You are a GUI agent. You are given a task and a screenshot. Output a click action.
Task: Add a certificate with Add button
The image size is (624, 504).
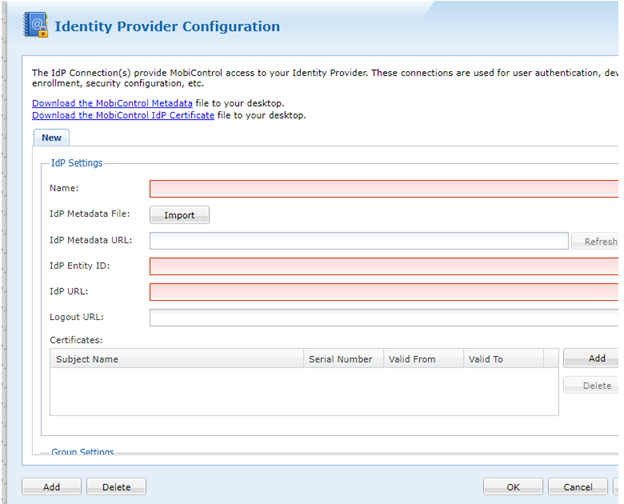(594, 358)
